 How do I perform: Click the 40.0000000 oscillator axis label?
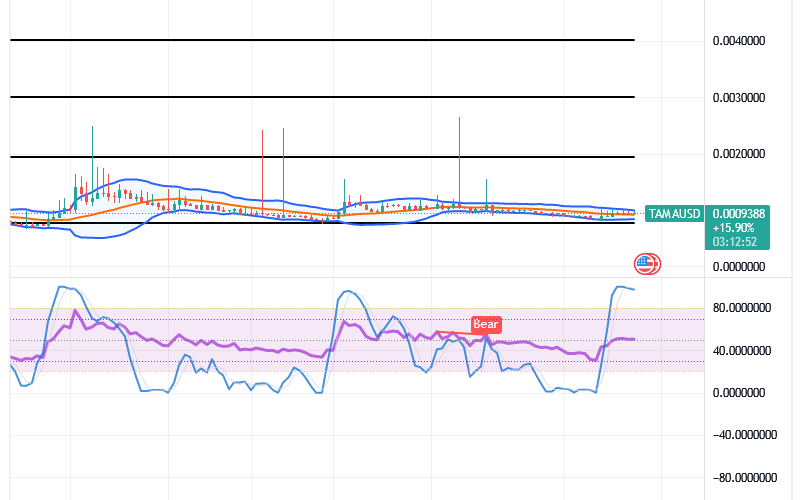coord(742,351)
